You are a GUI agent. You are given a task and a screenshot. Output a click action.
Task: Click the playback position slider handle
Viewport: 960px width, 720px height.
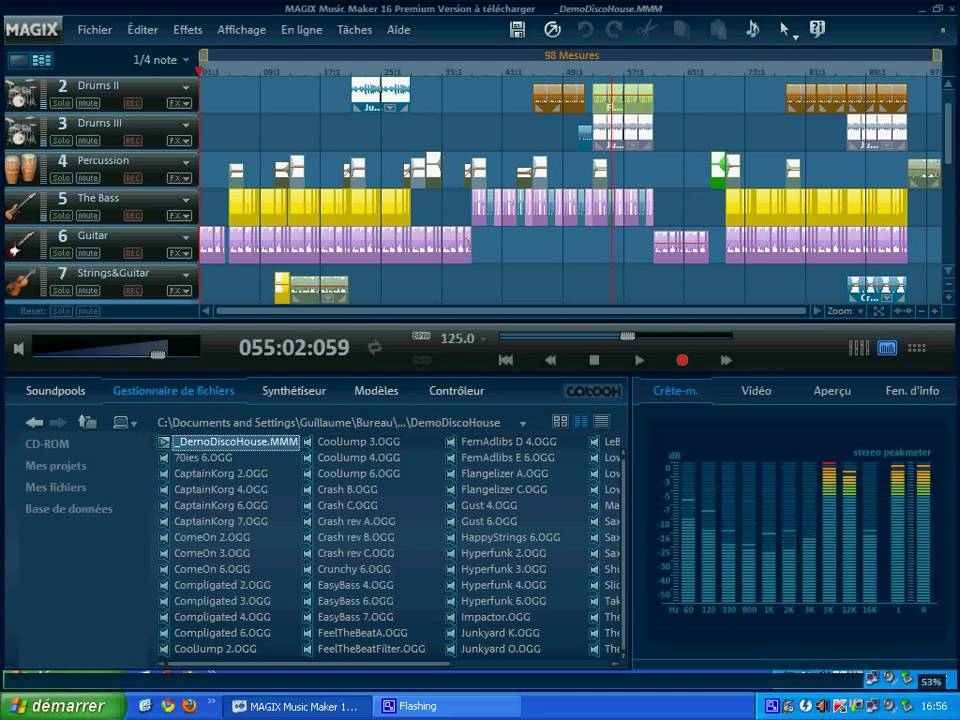click(x=628, y=336)
